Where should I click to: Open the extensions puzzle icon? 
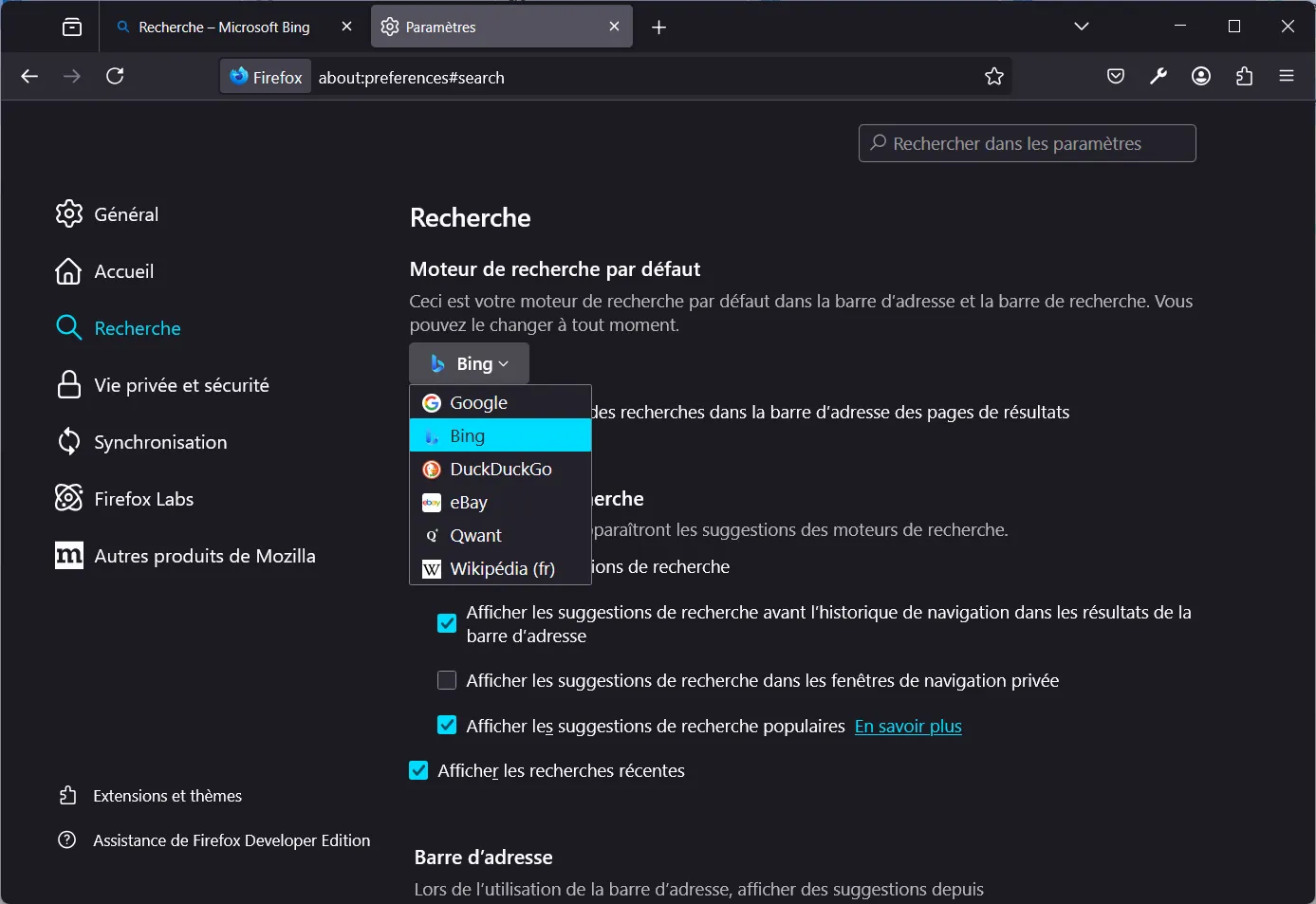click(1244, 77)
